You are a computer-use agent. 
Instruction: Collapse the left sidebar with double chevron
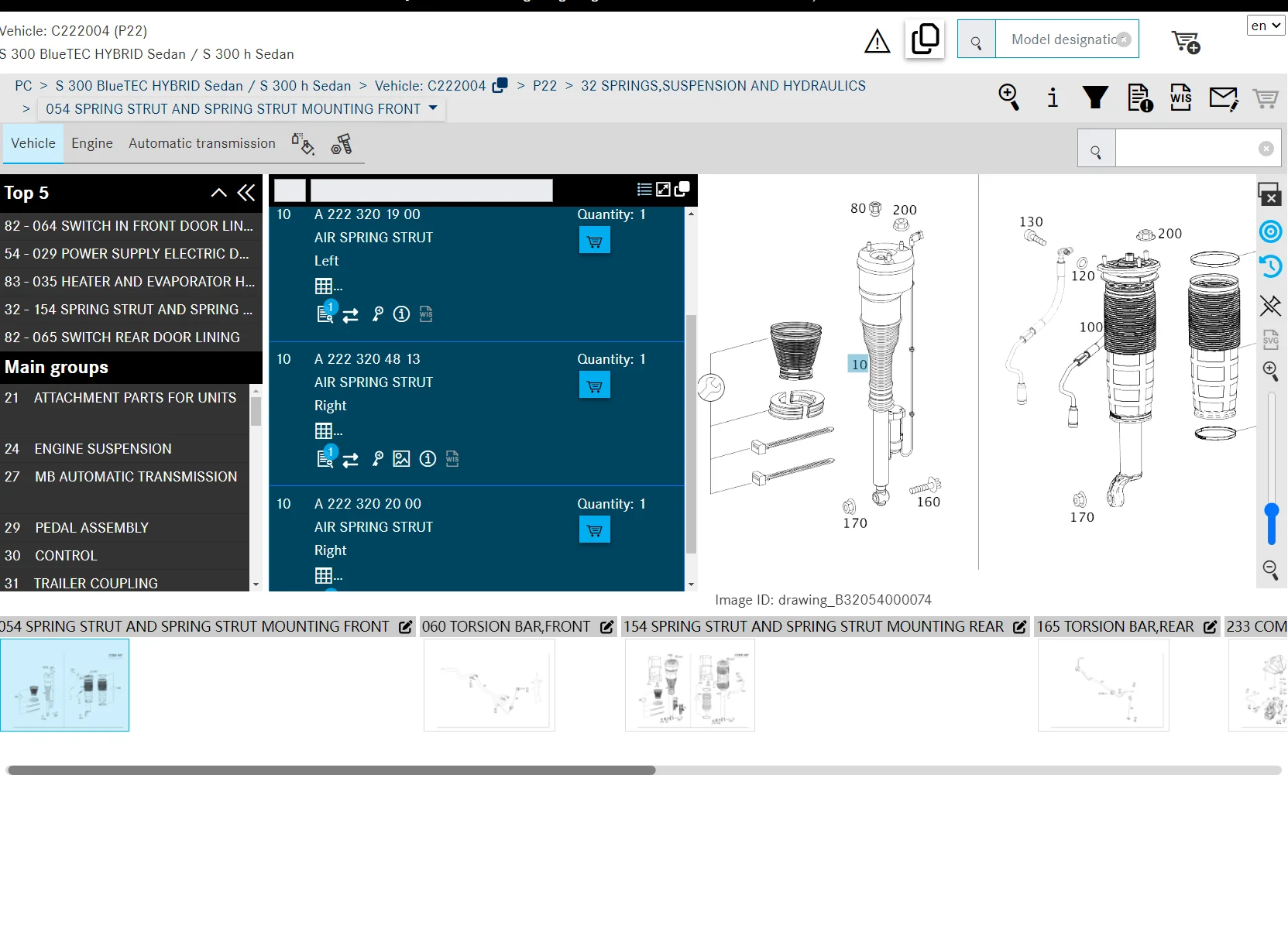coord(246,193)
